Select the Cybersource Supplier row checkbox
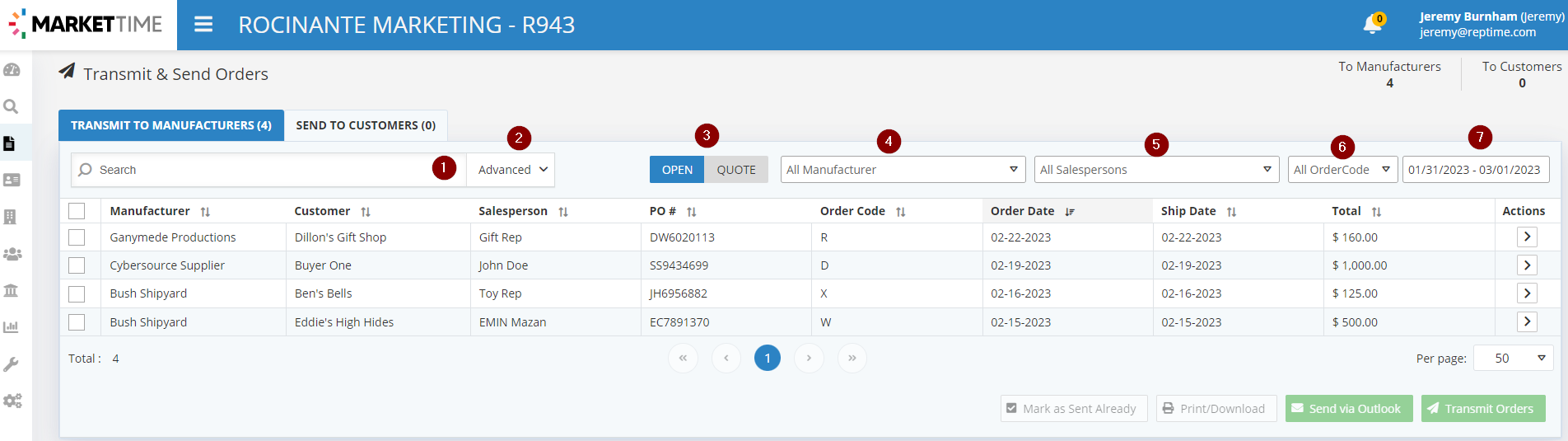The width and height of the screenshot is (1568, 441). (77, 265)
